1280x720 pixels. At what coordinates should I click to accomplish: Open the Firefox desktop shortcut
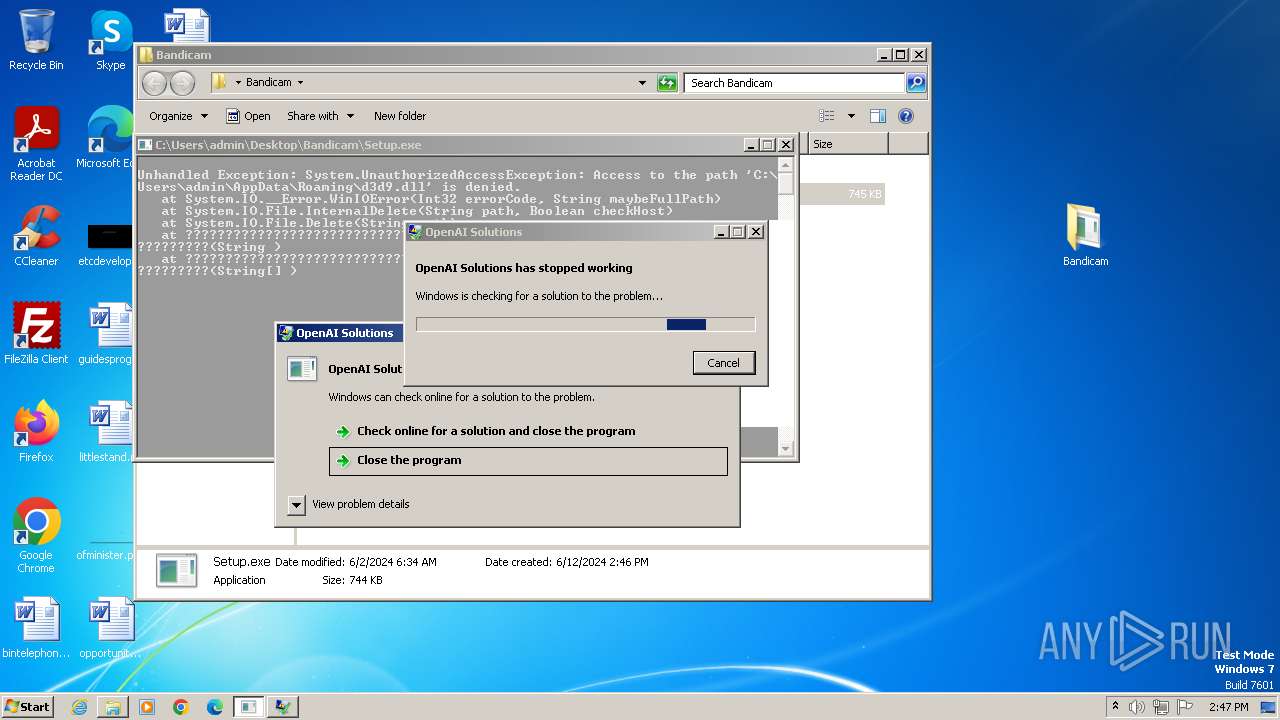[x=36, y=431]
